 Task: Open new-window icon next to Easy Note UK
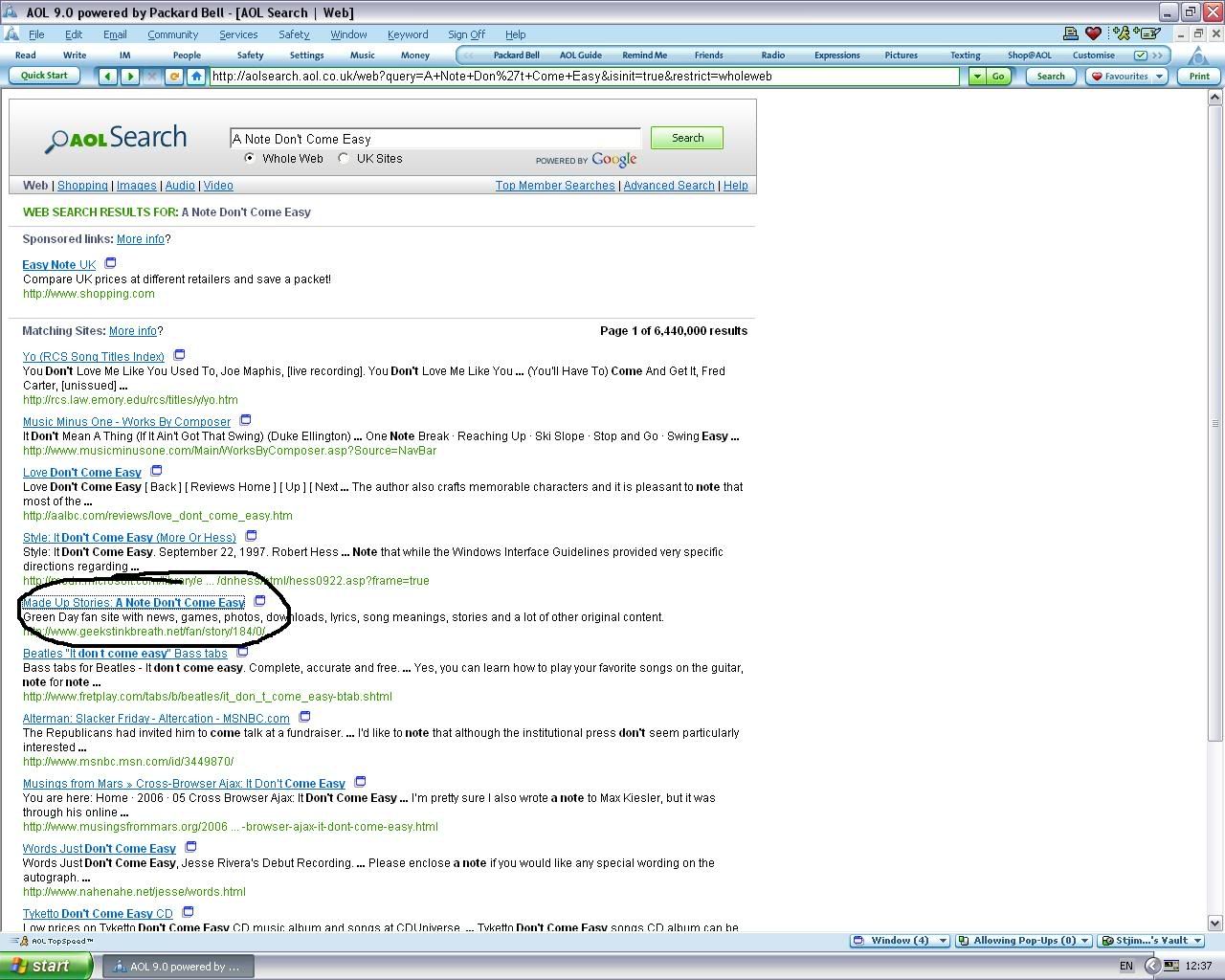[110, 263]
